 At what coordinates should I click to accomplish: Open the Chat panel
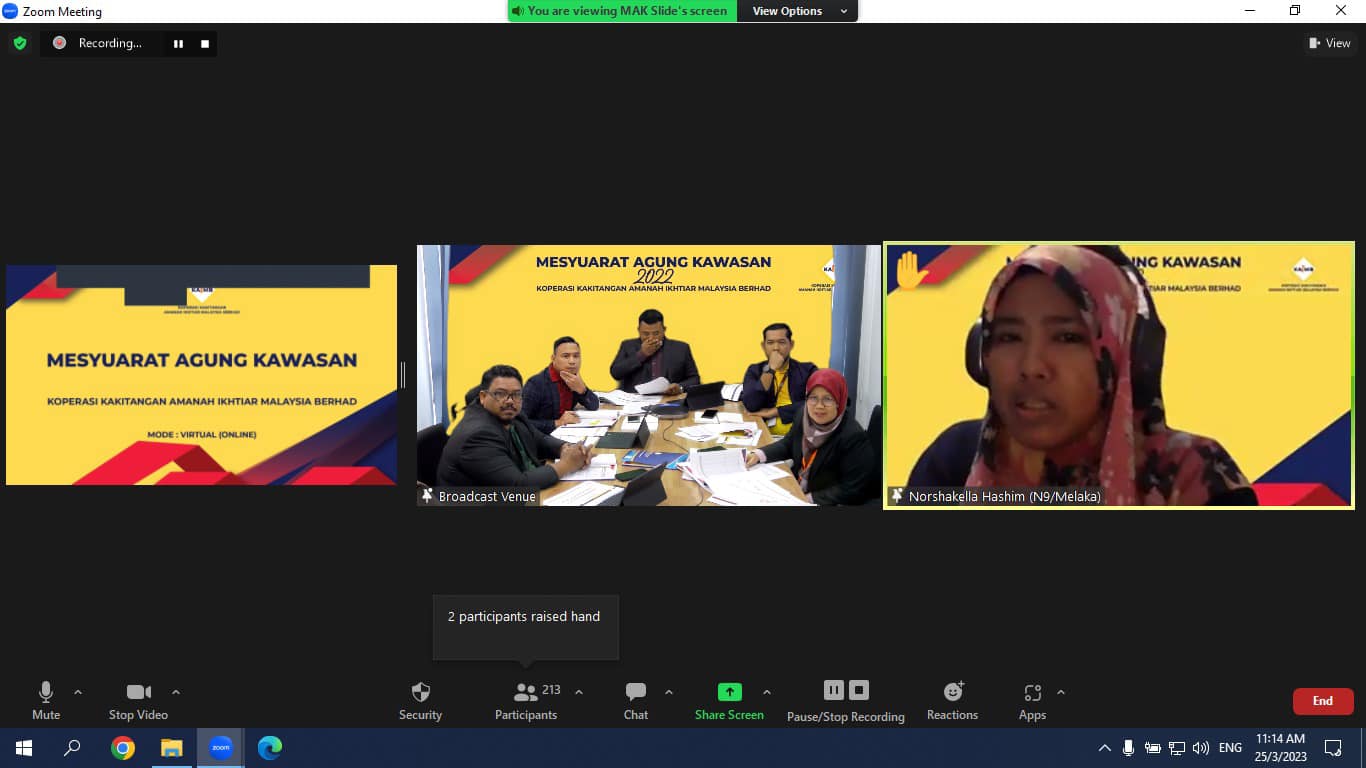636,700
